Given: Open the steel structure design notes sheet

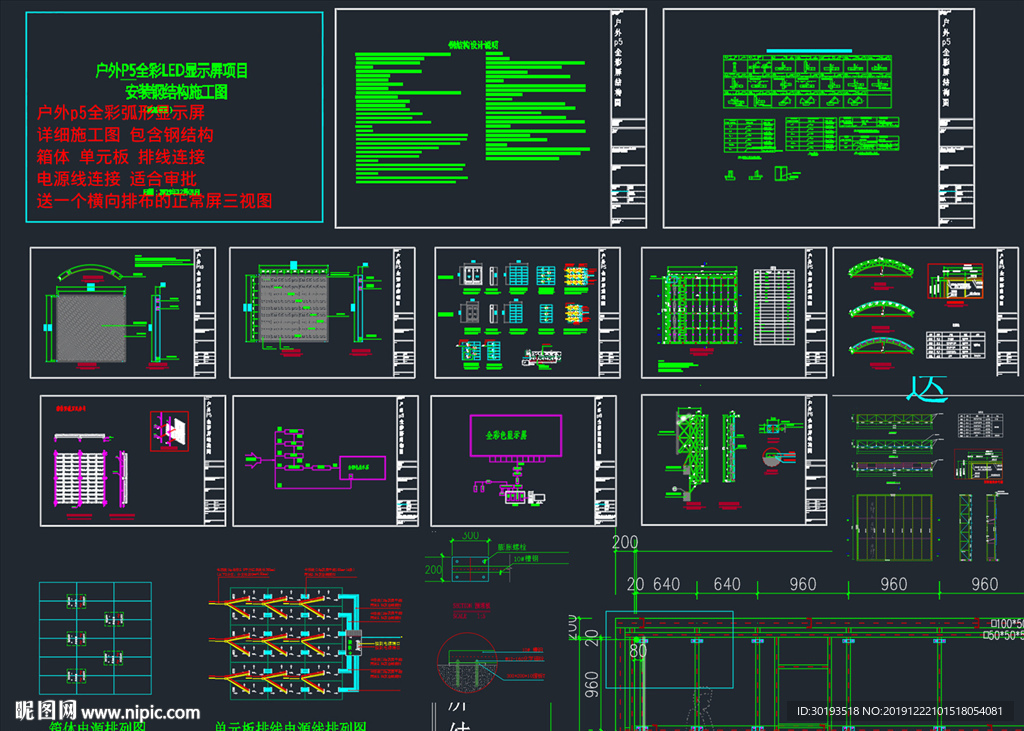Looking at the screenshot, I should (x=490, y=118).
